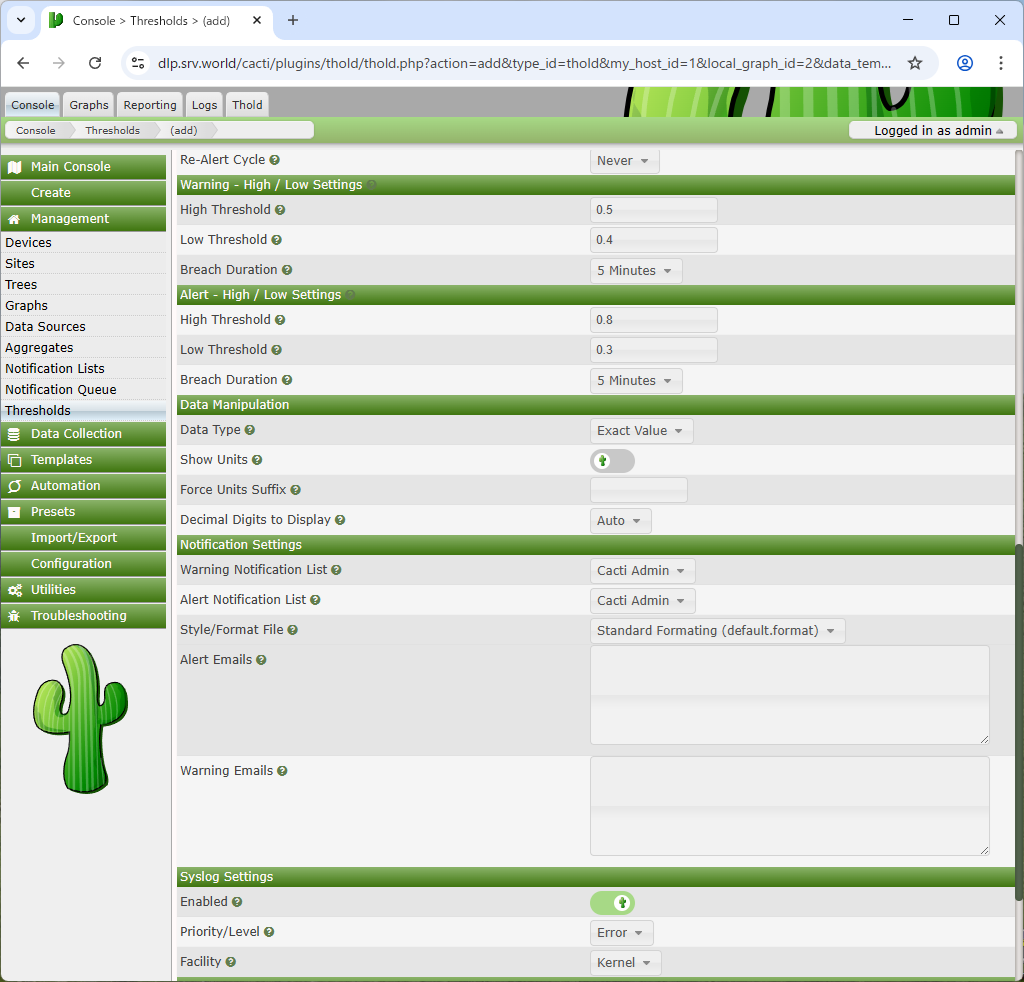Click help icon beside Priority/Level
Screen dimensions: 1024x982
click(269, 932)
